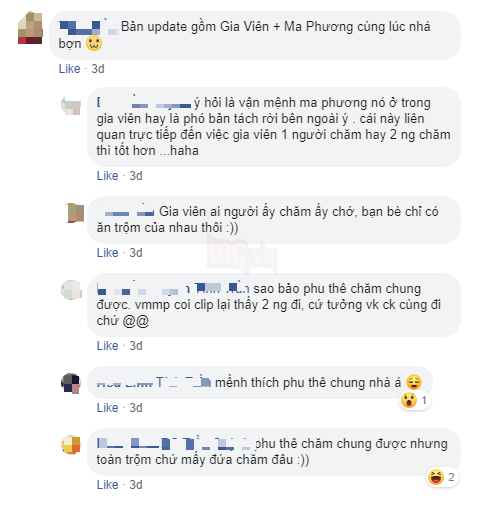The height and width of the screenshot is (508, 483).
Task: Open the orange avatar of last reply
Action: (x=71, y=445)
